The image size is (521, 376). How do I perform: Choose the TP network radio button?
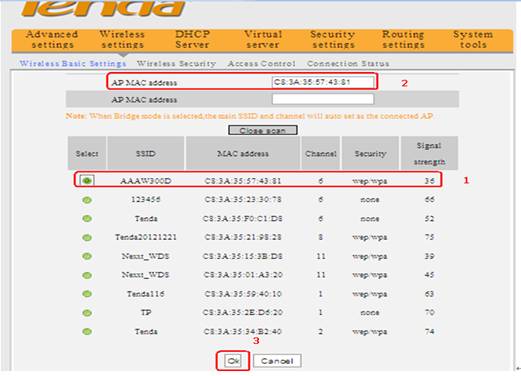pyautogui.click(x=87, y=313)
